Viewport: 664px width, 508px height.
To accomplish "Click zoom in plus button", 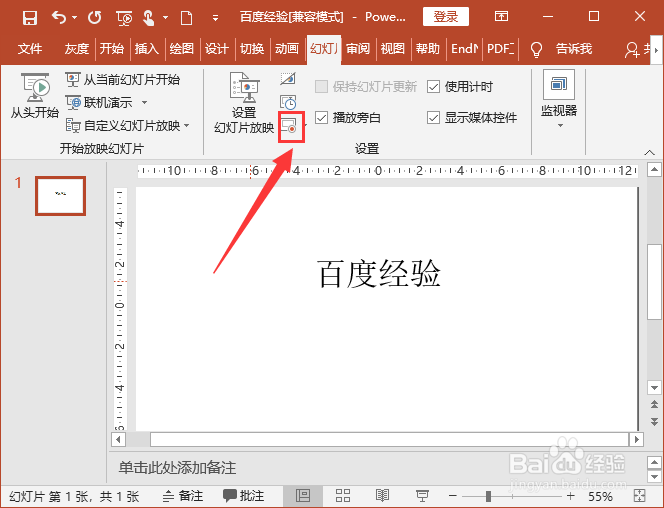I will pos(571,496).
